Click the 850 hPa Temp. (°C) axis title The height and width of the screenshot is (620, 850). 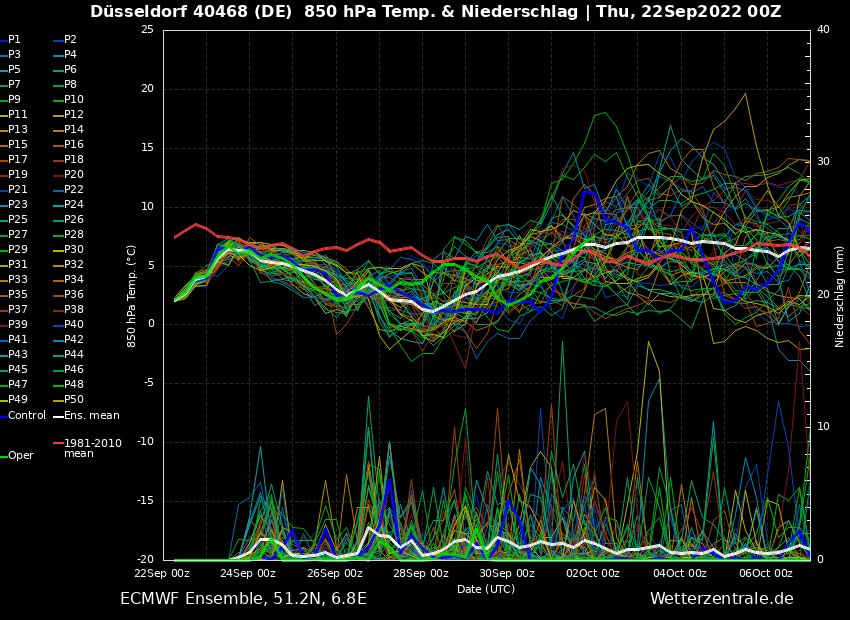pos(132,296)
